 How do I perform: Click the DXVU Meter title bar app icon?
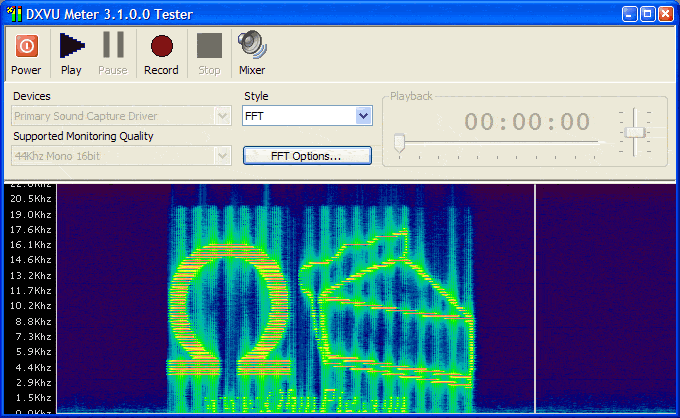[x=14, y=14]
